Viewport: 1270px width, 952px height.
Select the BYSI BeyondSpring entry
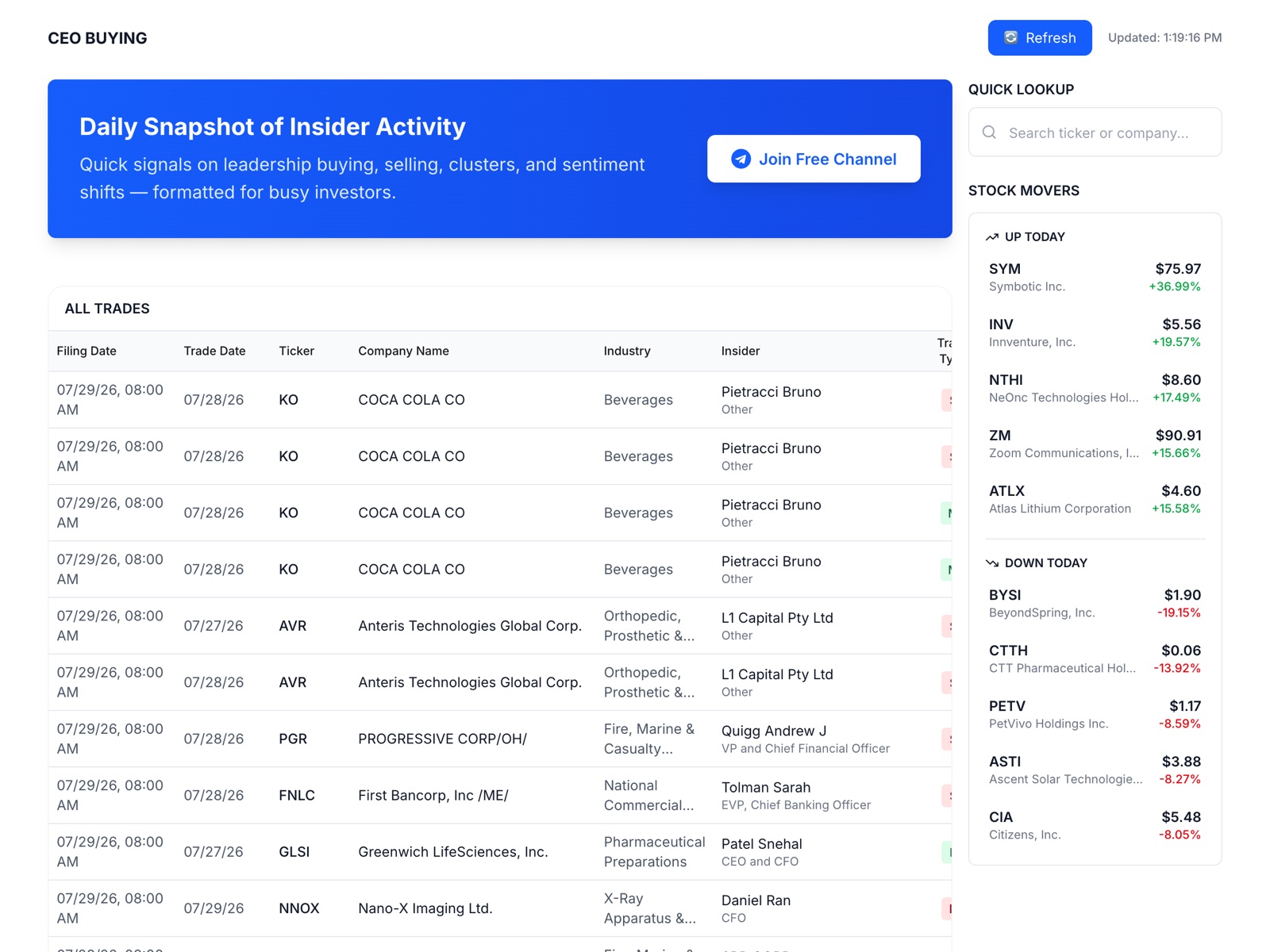[1095, 604]
